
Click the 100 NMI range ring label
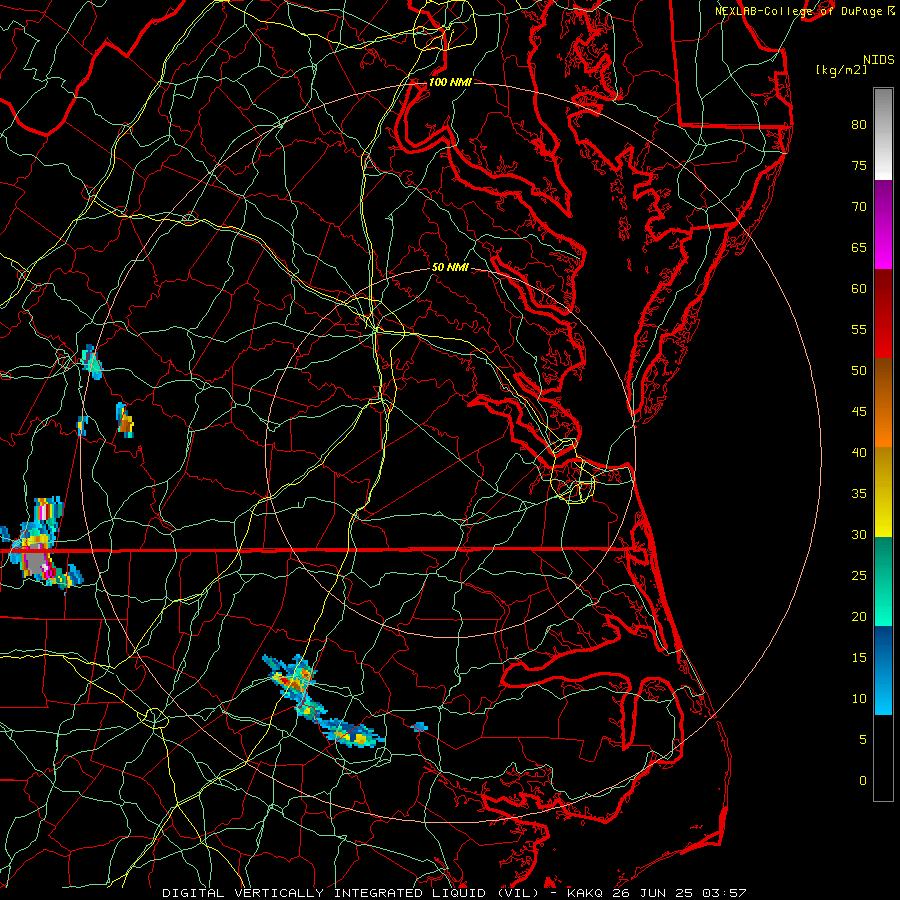(x=450, y=82)
